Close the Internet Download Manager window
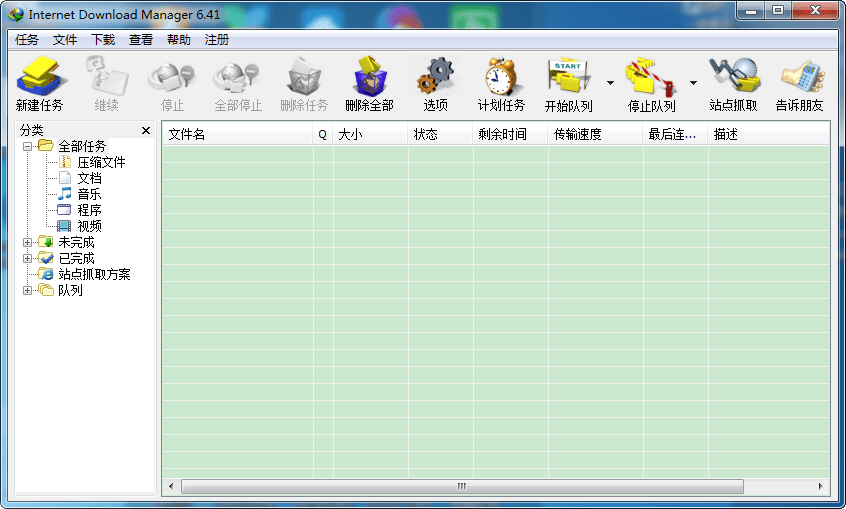This screenshot has height=509, width=846. coord(815,10)
